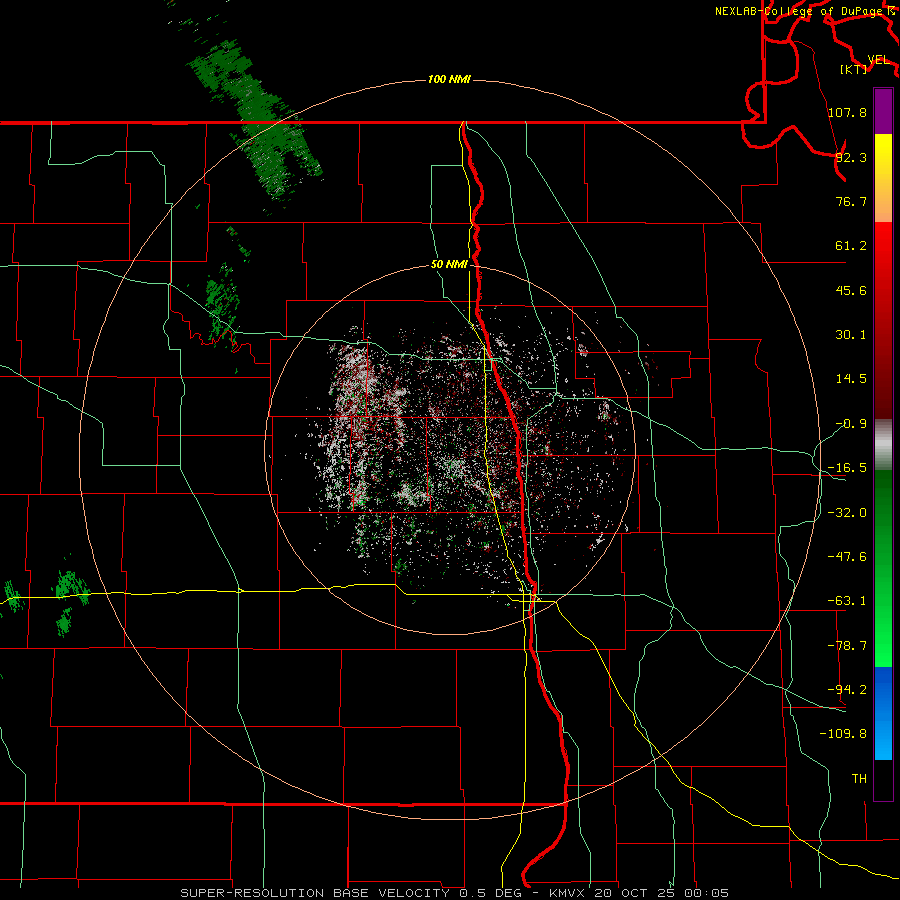Click the VEL legend title
The image size is (900, 900).
coord(879,60)
